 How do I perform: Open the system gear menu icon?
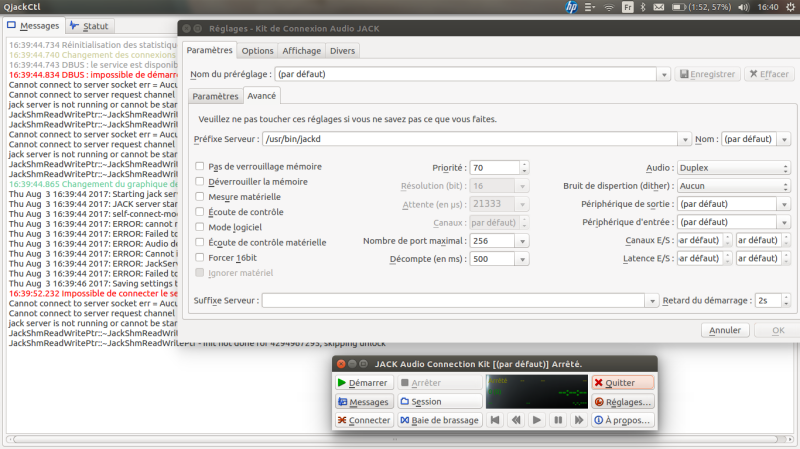point(790,7)
